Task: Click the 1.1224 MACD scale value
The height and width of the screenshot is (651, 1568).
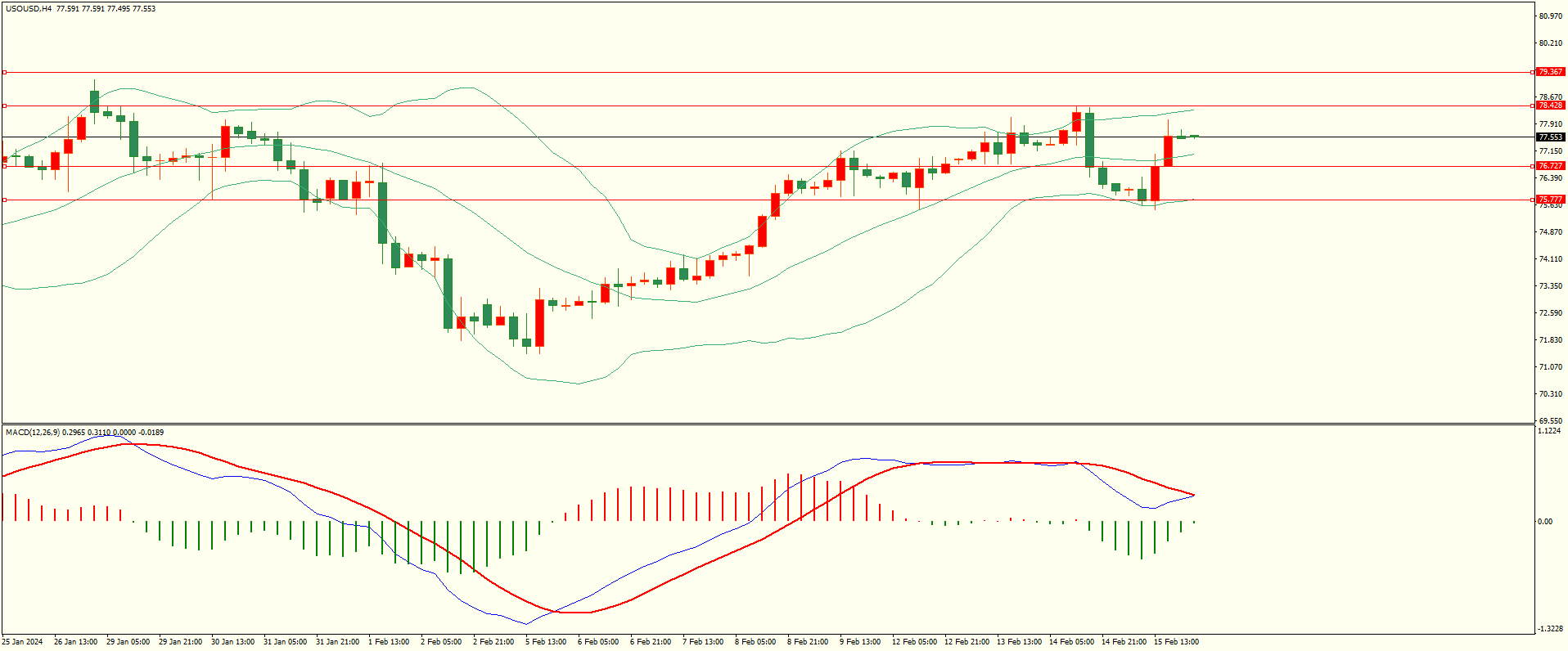Action: 1550,431
